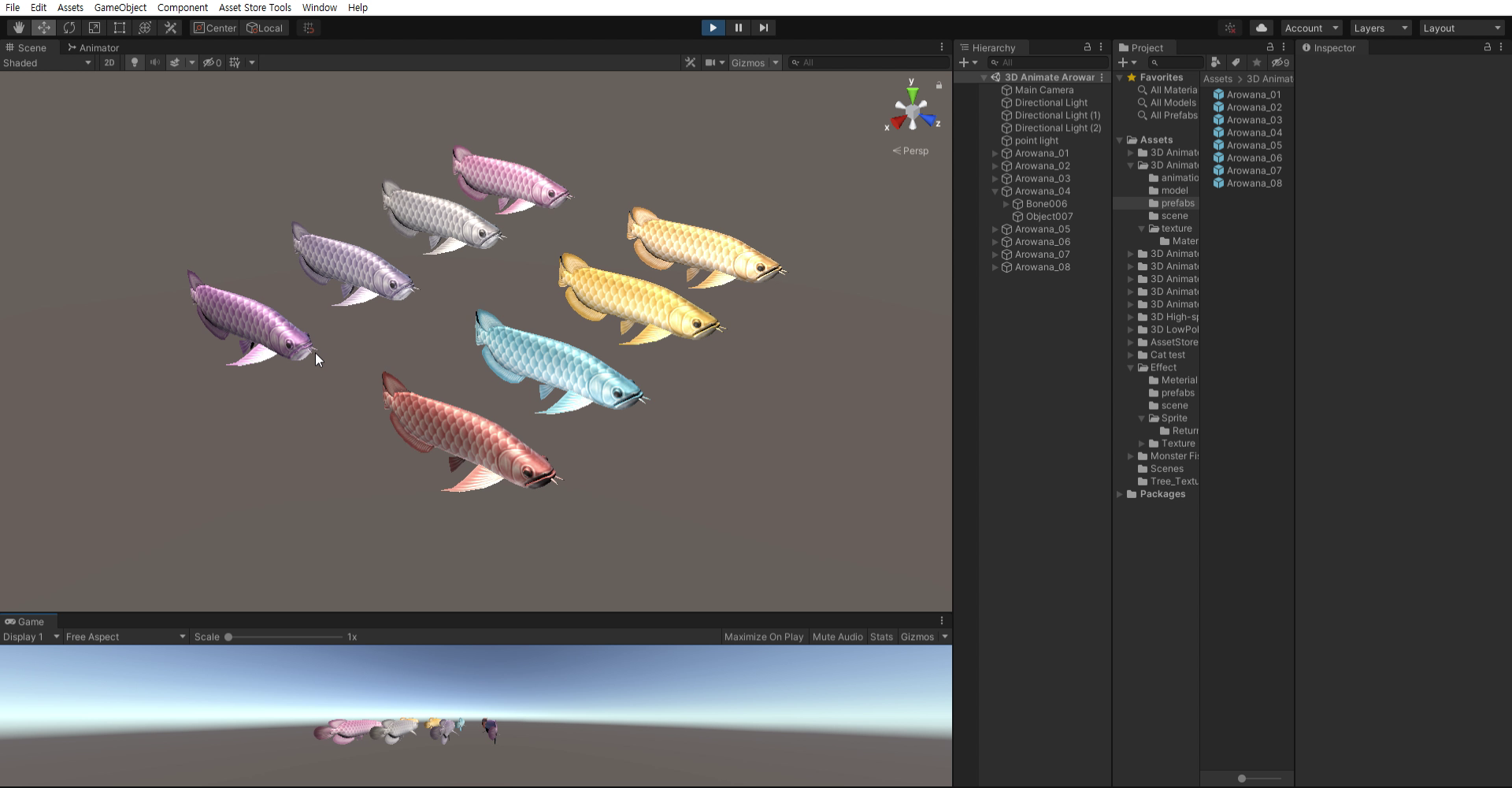Screen dimensions: 1512x788
Task: Expand Bone006 in Hierarchy
Action: 1006,204
